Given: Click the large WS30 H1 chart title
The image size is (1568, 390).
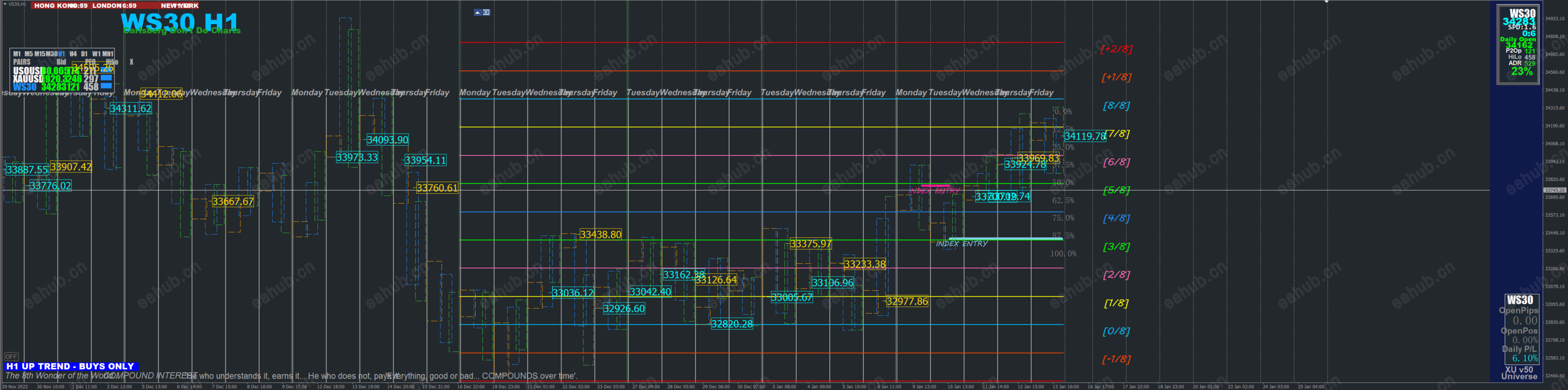Looking at the screenshot, I should point(180,22).
